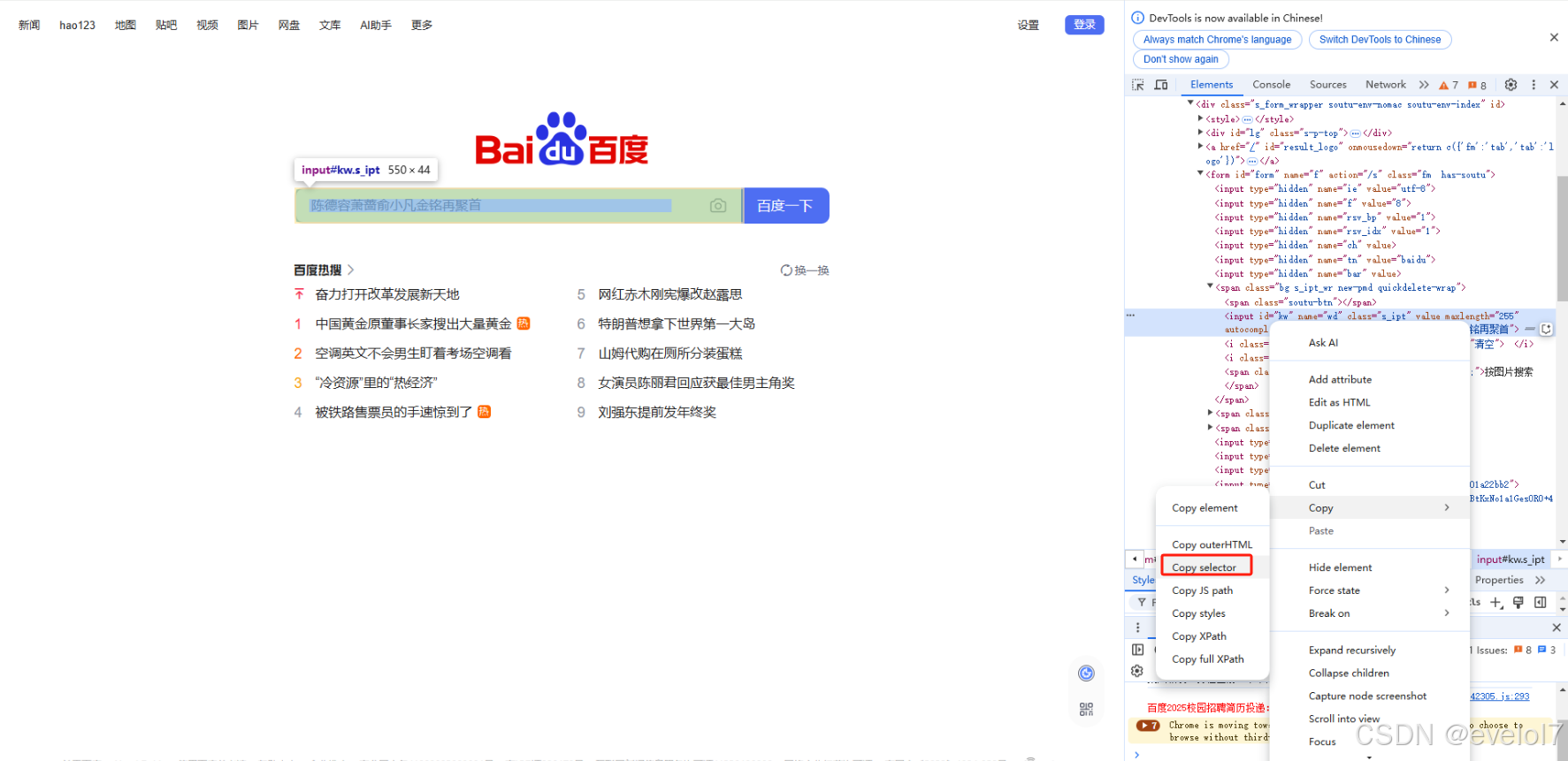Show more Styles pane tabs chevron
Viewport: 1568px width, 761px height.
(1541, 580)
